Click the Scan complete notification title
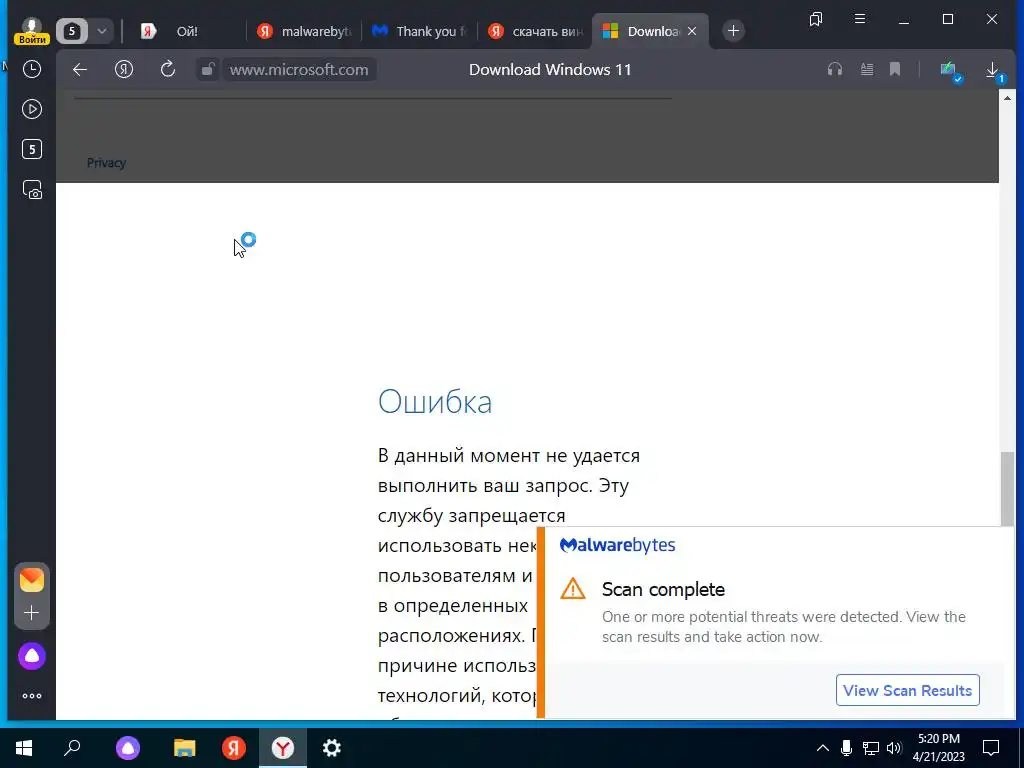The height and width of the screenshot is (768, 1024). tap(663, 589)
